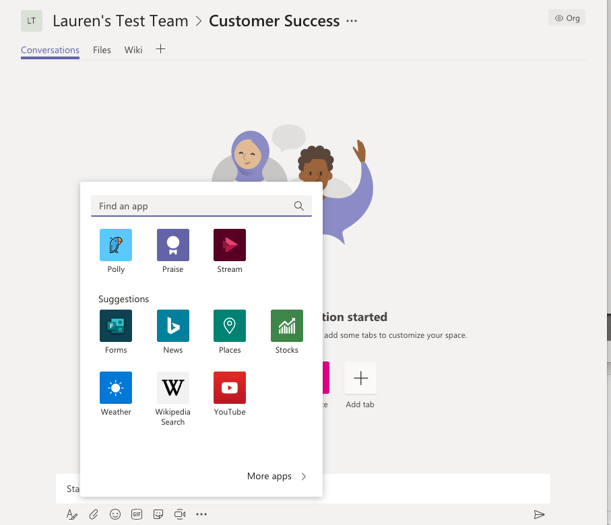Click the Org visibility button

coord(567,18)
